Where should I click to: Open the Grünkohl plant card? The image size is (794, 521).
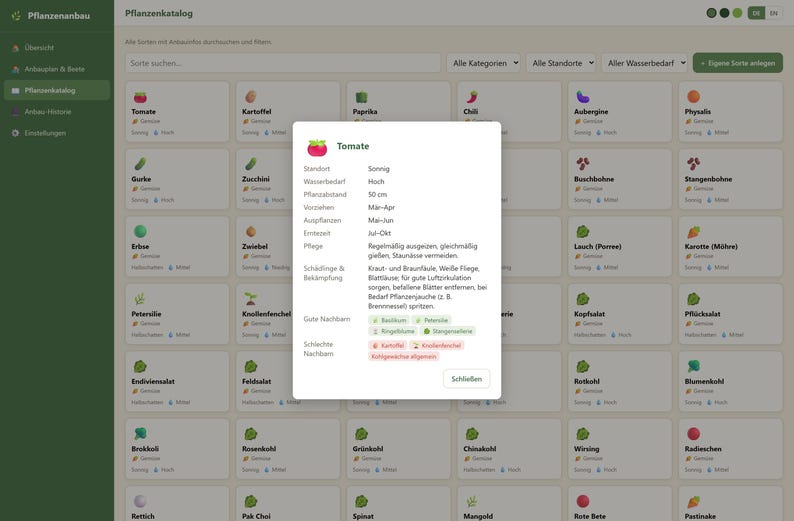pos(399,449)
